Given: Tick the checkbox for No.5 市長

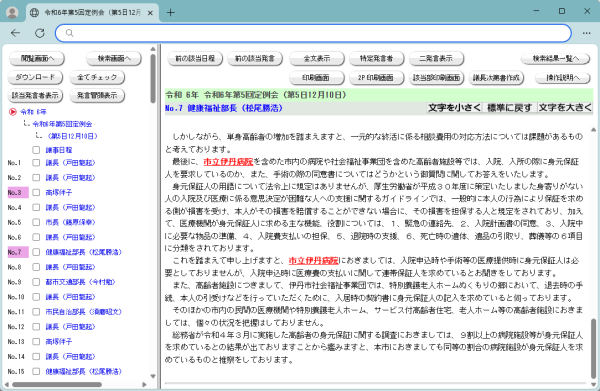Looking at the screenshot, I should tap(36, 222).
